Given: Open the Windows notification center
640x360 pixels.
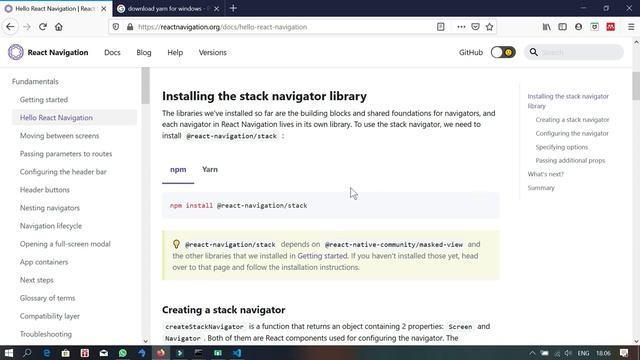Looking at the screenshot, I should 624,353.
